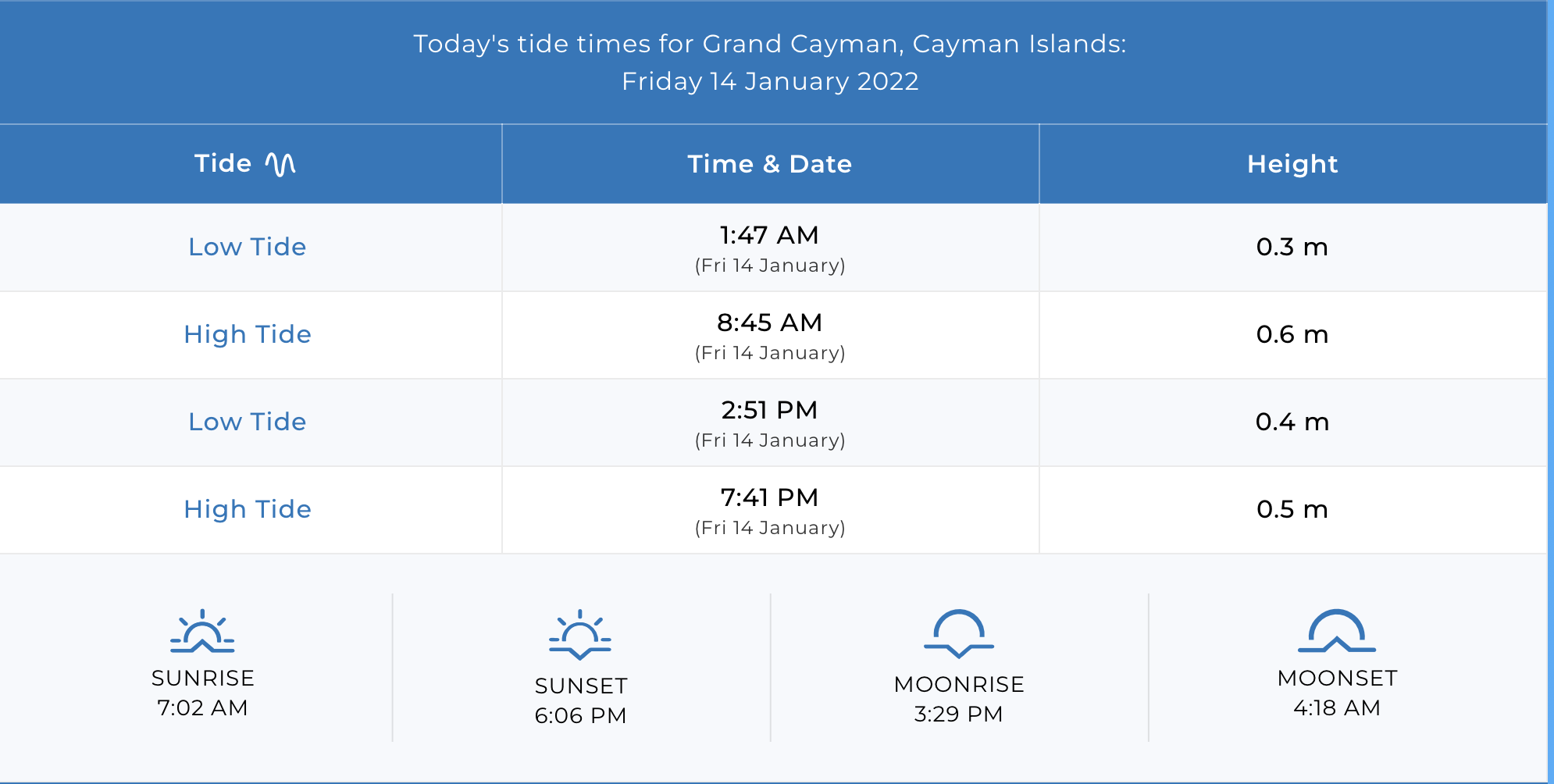Open the 8:45 AM High Tide link
1554x784 pixels.
click(x=248, y=334)
